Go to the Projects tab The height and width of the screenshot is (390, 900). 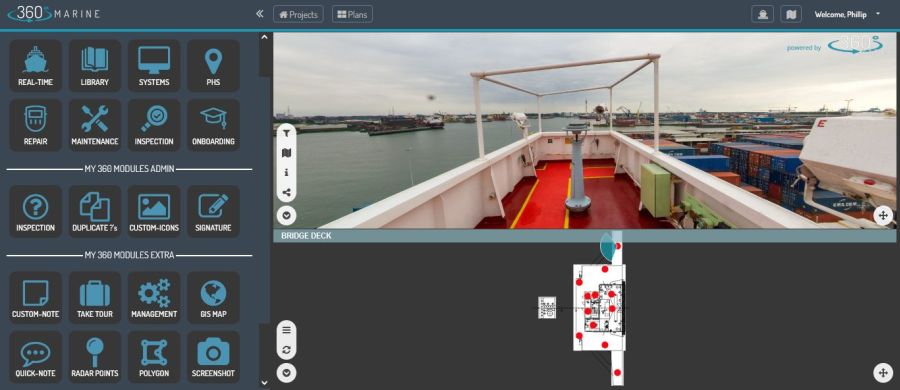click(298, 14)
